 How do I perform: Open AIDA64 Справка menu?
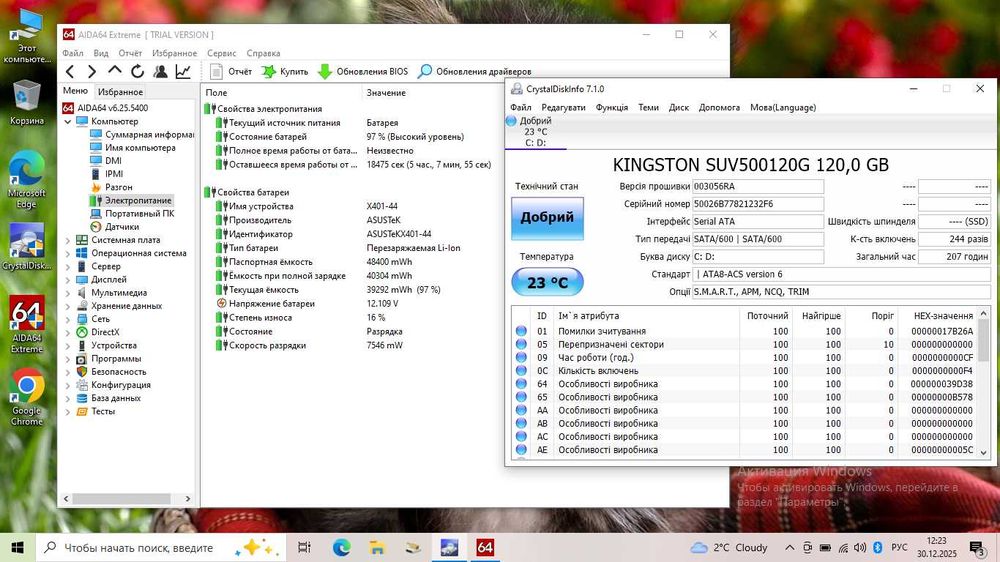pos(263,53)
